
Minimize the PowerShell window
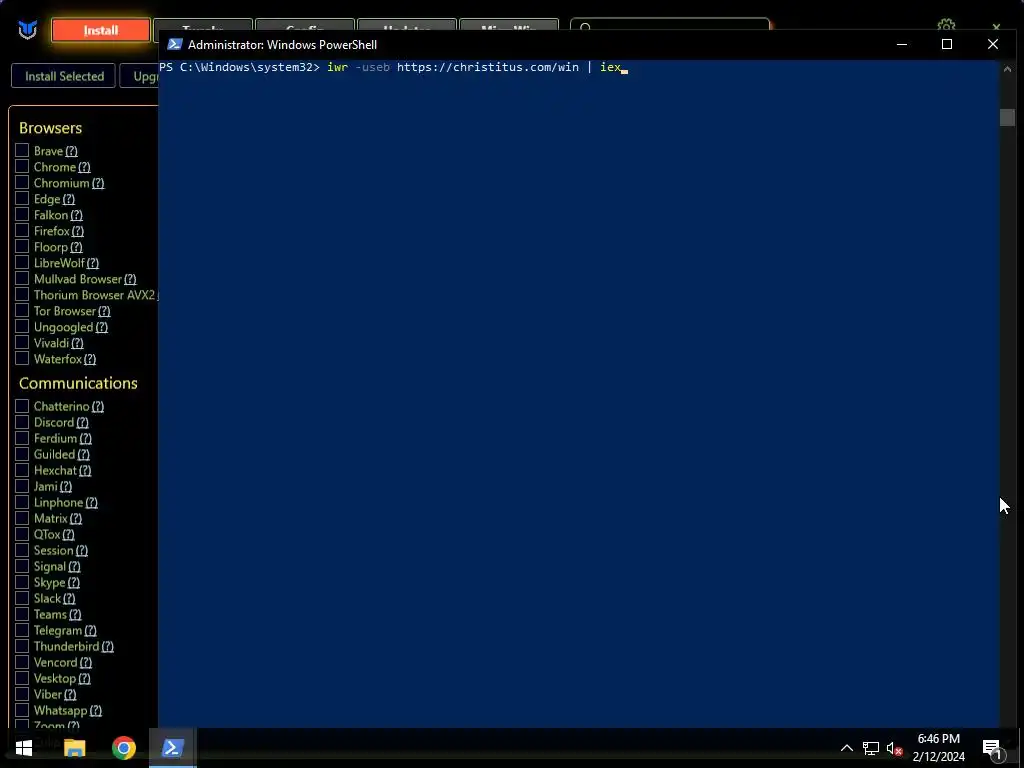pyautogui.click(x=901, y=44)
